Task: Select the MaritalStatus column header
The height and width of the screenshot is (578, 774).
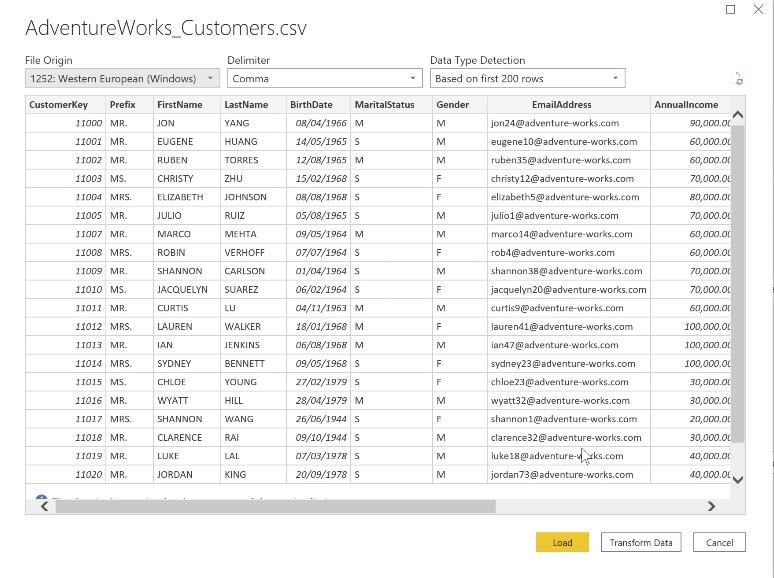Action: (391, 105)
